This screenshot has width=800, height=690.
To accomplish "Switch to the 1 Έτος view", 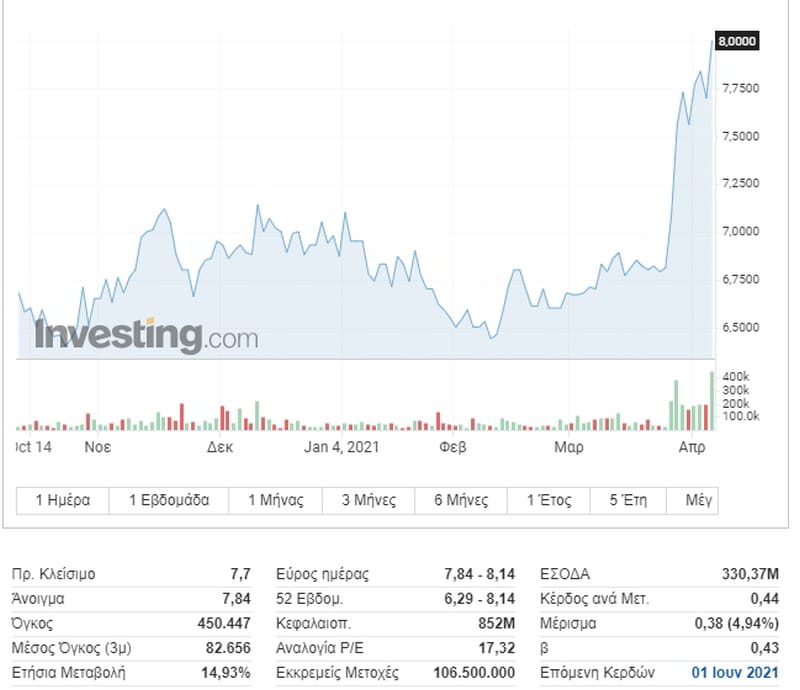I will [x=551, y=500].
